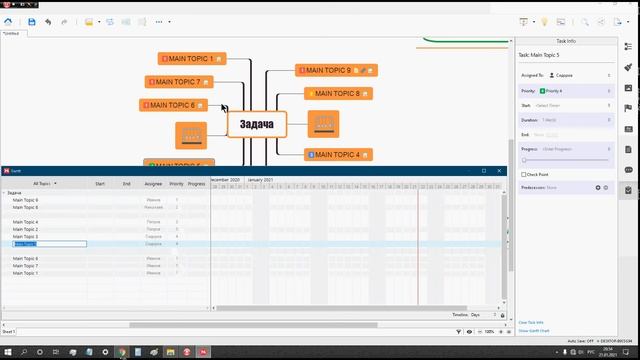The height and width of the screenshot is (360, 640).
Task: Open the Outline sidebar panel
Action: point(629,47)
